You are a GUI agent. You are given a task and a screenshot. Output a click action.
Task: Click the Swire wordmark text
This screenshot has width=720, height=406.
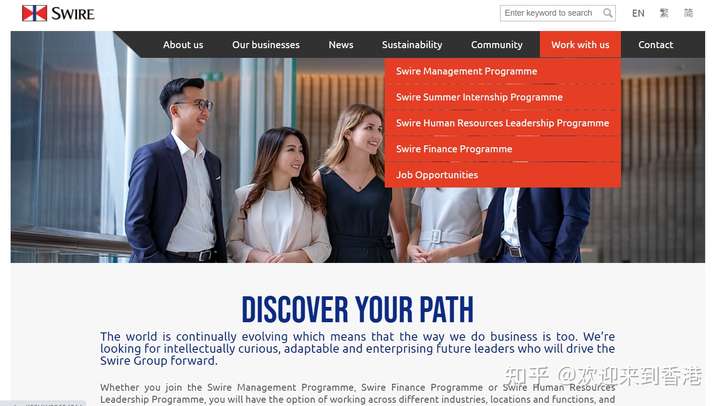(x=73, y=14)
